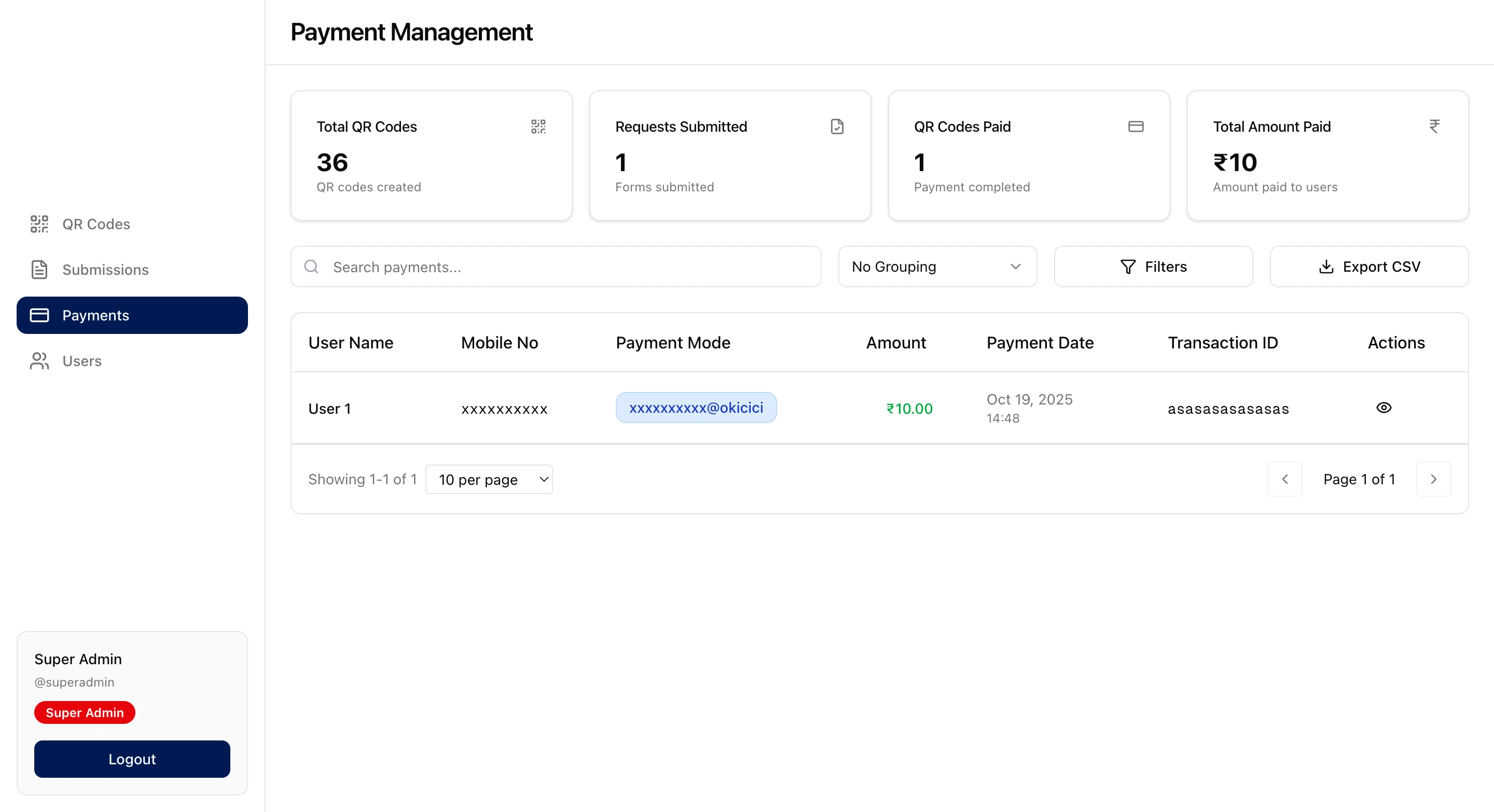The image size is (1494, 812).
Task: Click the Users sidebar icon
Action: point(38,360)
